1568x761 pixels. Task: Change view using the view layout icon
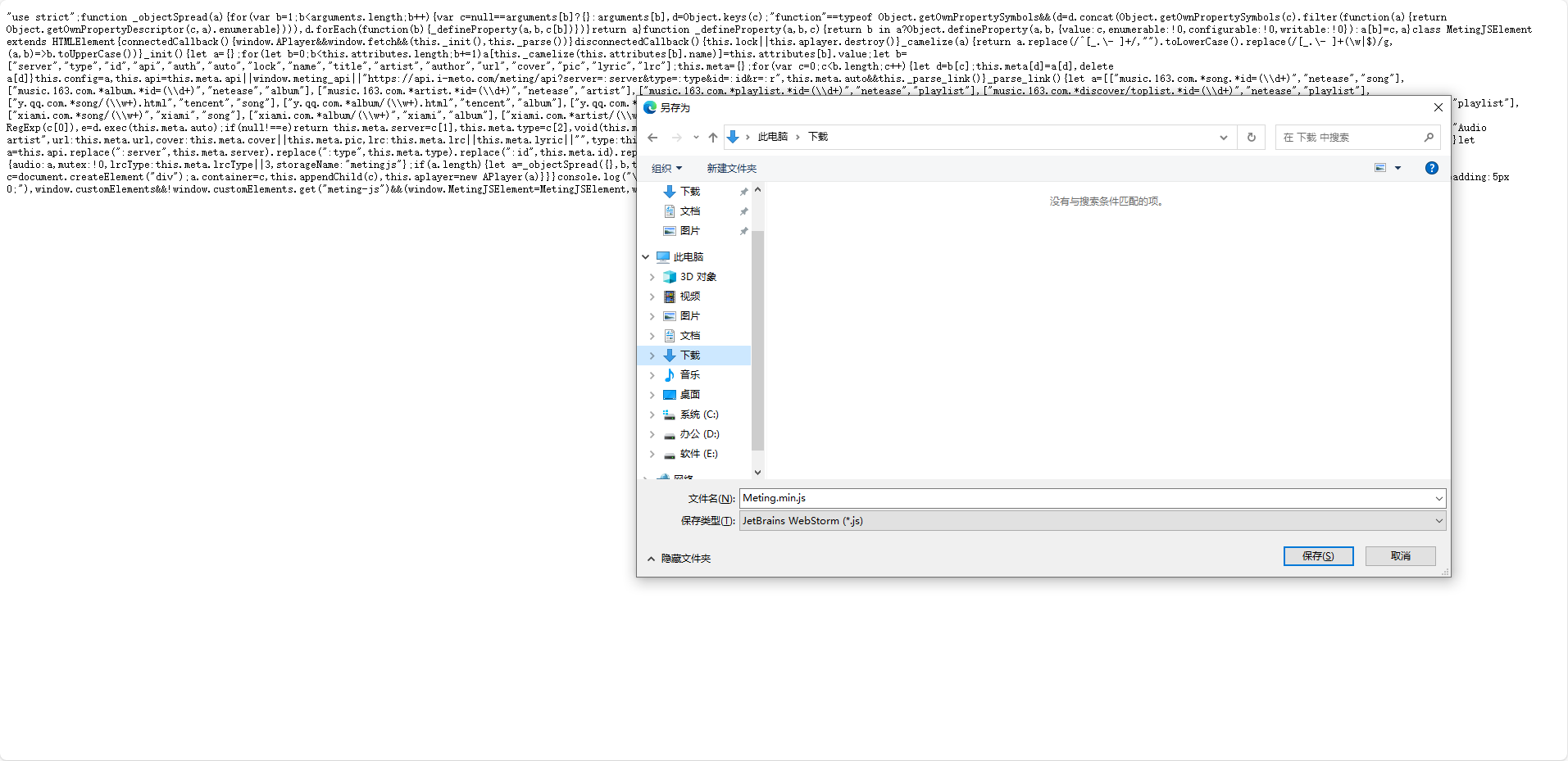click(1380, 168)
